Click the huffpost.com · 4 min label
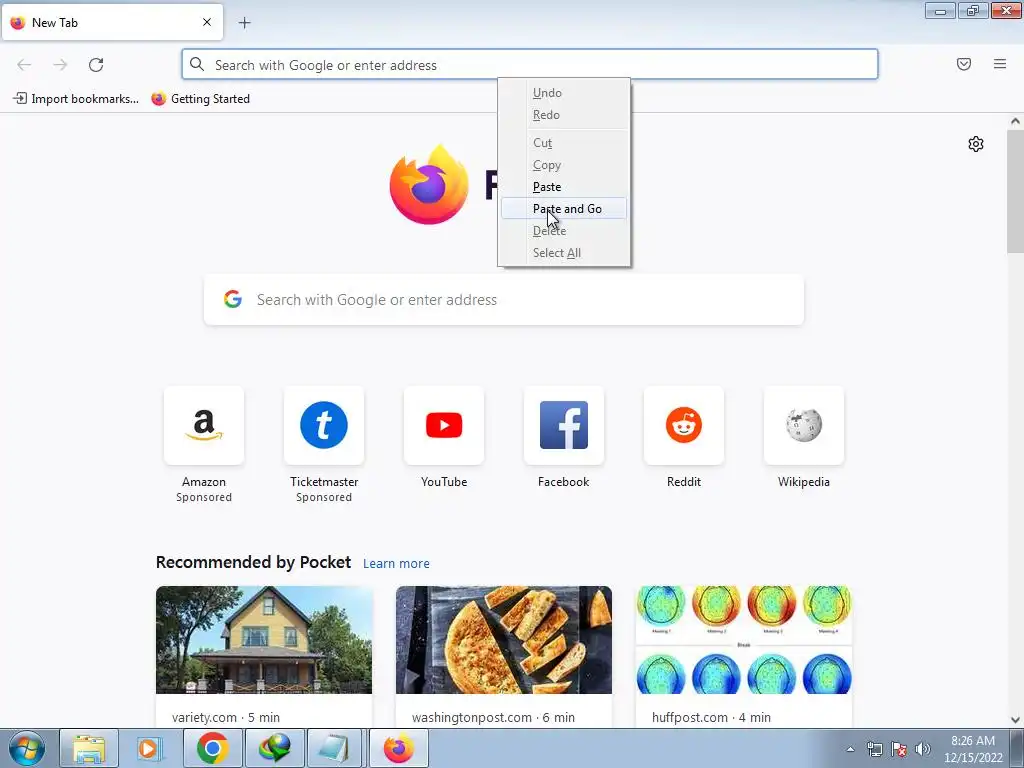Screen dimensions: 1024x768 (711, 717)
